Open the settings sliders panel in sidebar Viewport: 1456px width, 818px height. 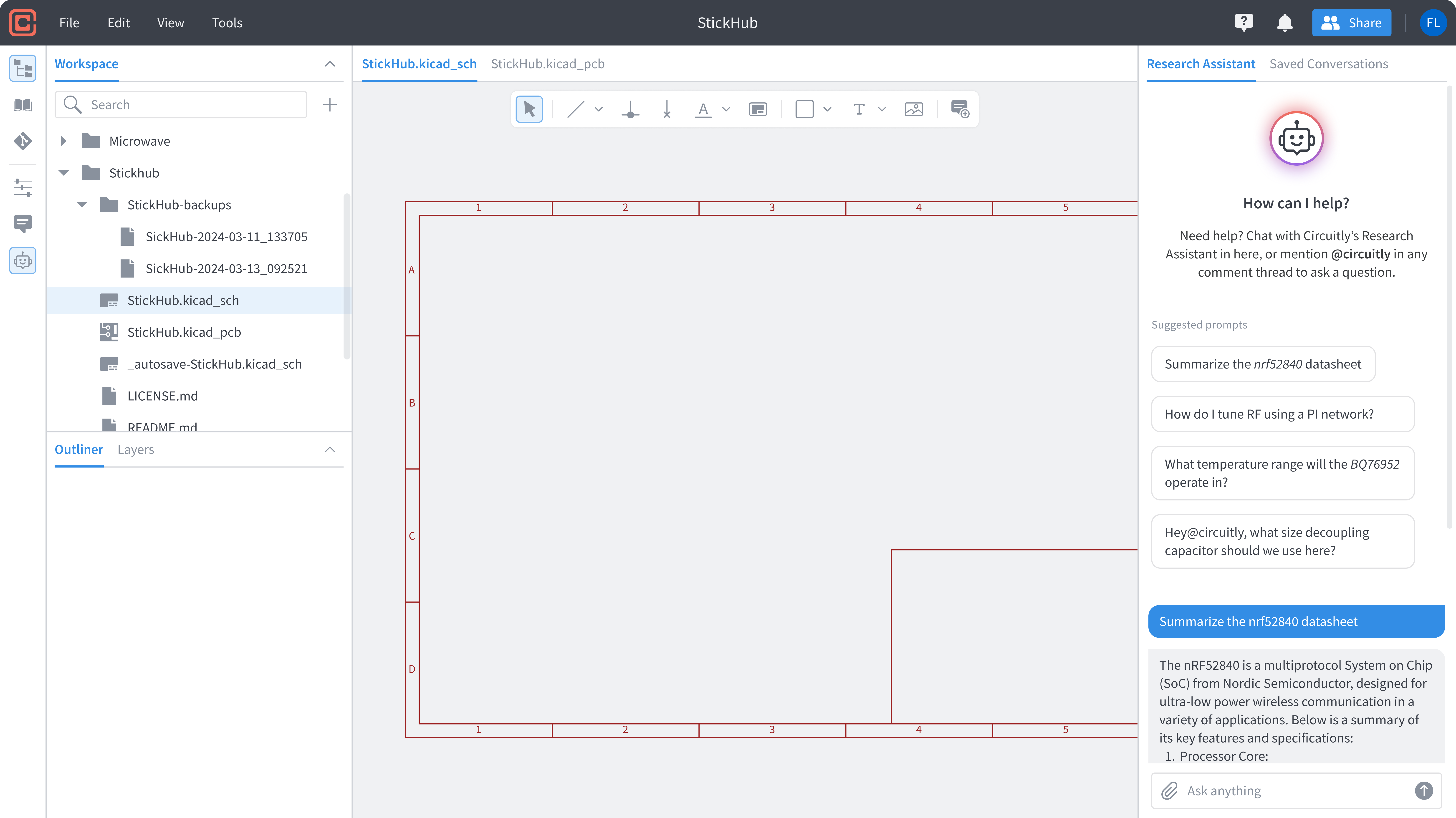23,188
